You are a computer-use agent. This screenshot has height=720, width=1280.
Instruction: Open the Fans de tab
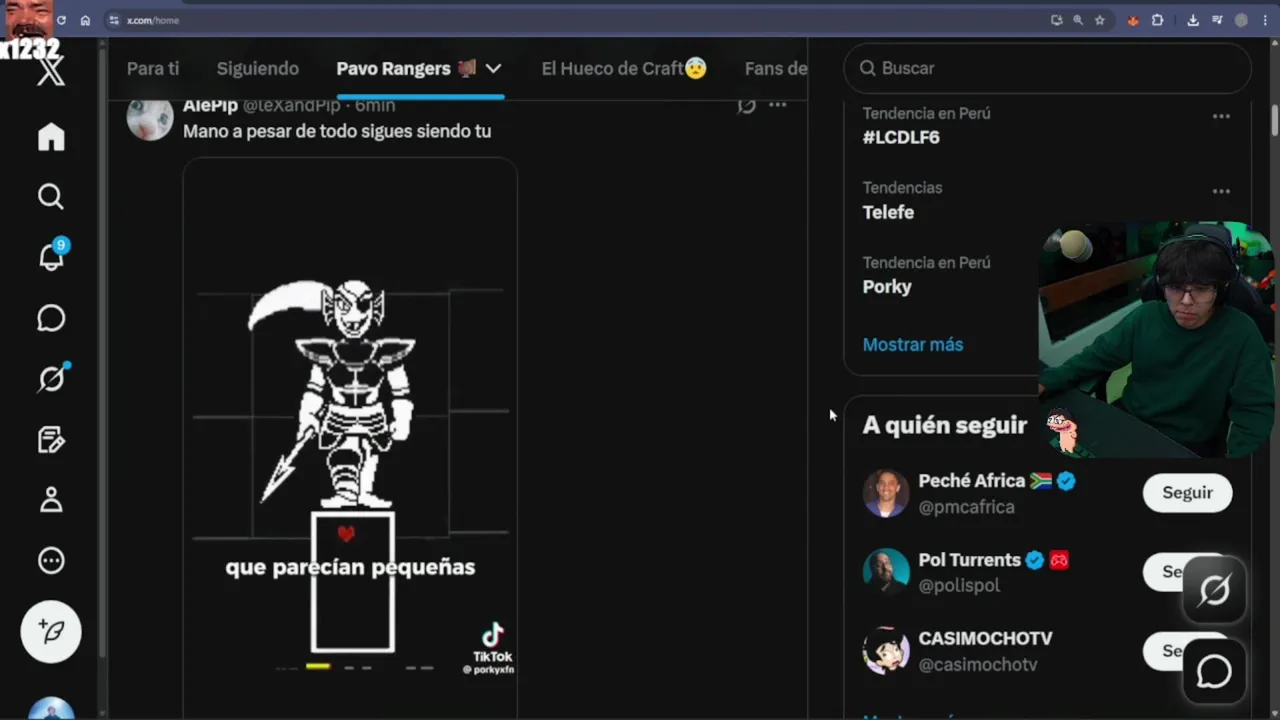(x=776, y=68)
